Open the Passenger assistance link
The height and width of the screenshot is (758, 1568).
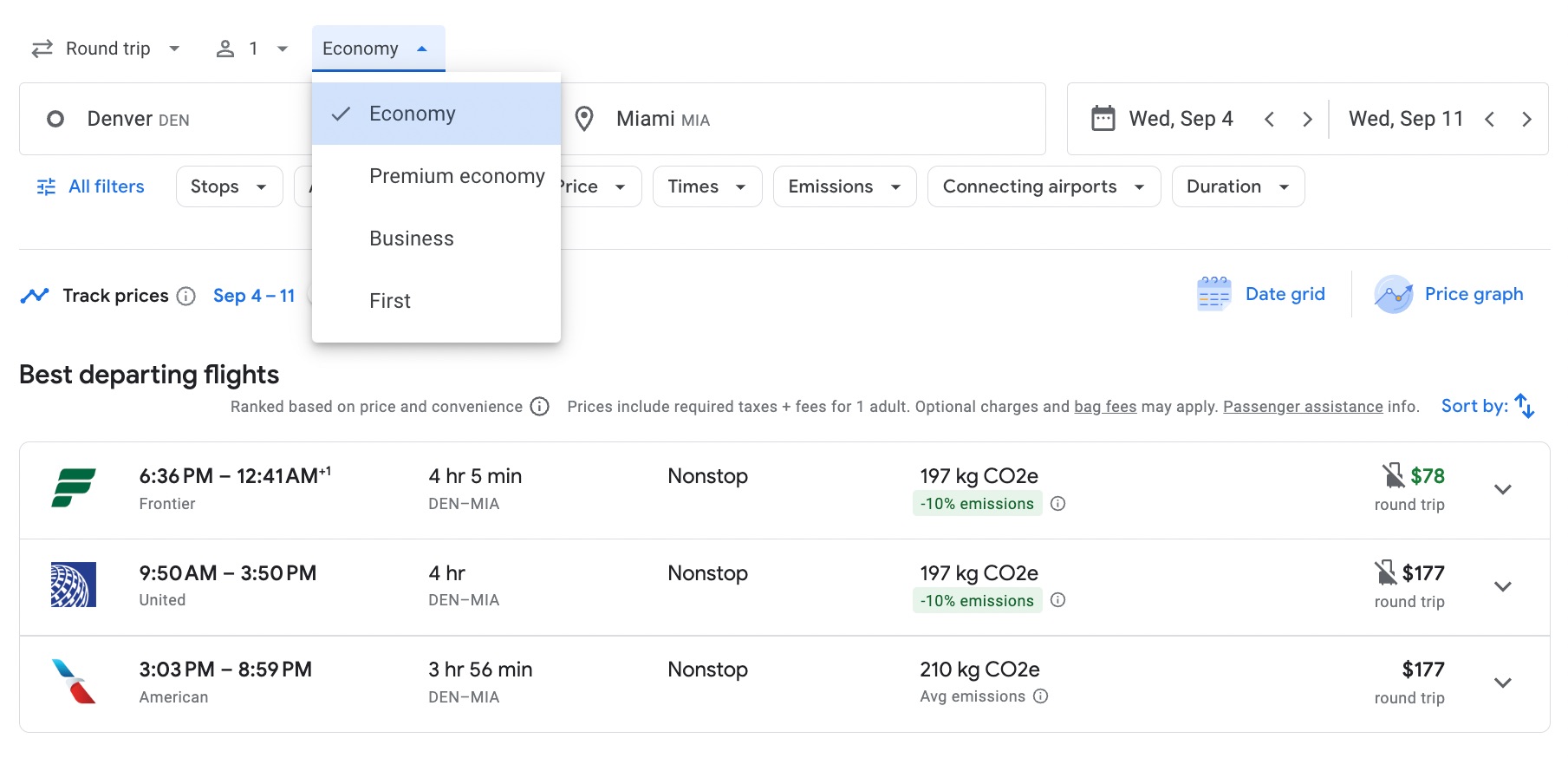(x=1303, y=407)
